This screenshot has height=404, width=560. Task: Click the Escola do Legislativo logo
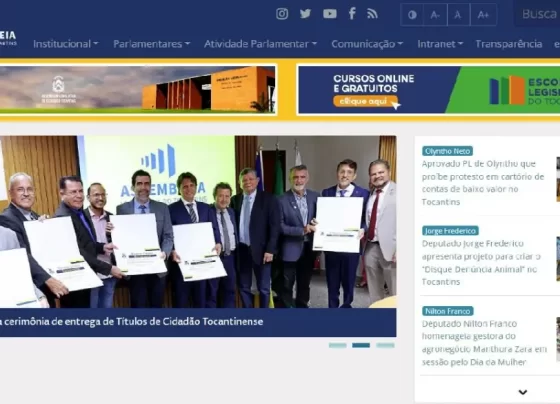pyautogui.click(x=524, y=91)
